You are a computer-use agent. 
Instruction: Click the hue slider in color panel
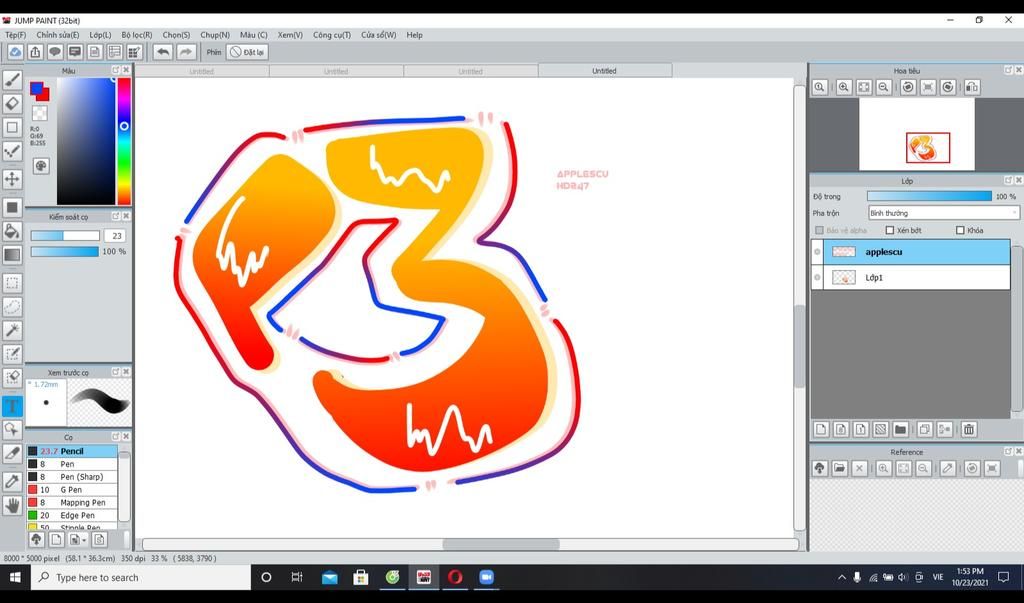click(124, 141)
